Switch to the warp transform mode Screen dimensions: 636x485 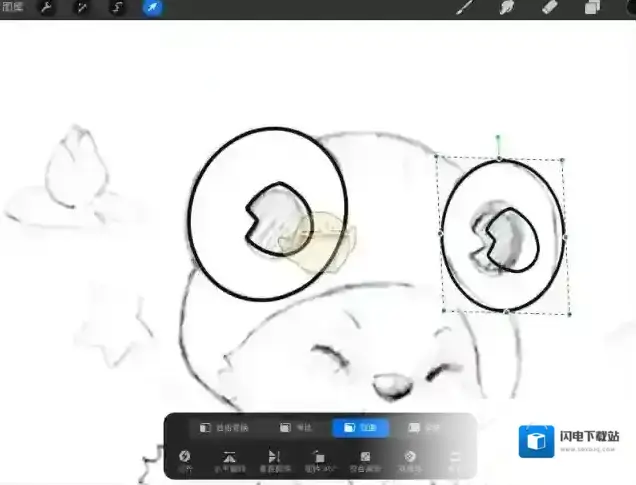pyautogui.click(x=426, y=428)
